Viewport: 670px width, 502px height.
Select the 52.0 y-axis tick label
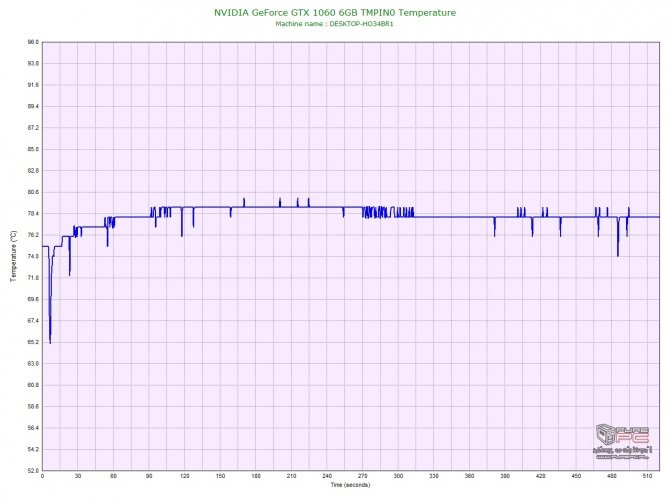click(x=33, y=471)
